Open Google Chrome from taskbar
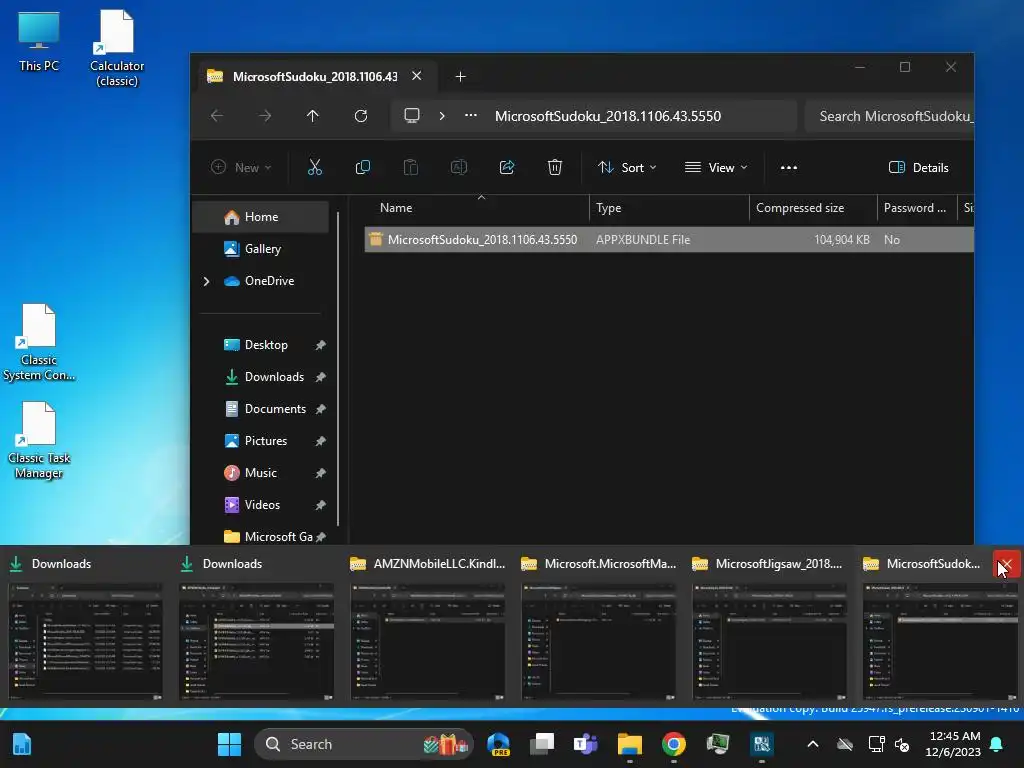 pyautogui.click(x=673, y=744)
